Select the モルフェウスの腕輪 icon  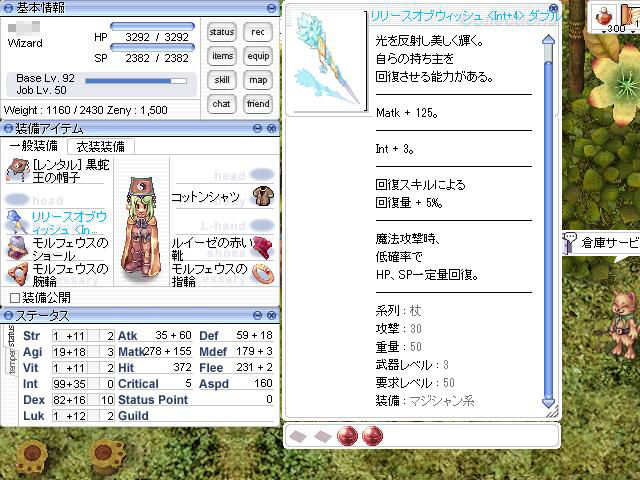tap(17, 273)
